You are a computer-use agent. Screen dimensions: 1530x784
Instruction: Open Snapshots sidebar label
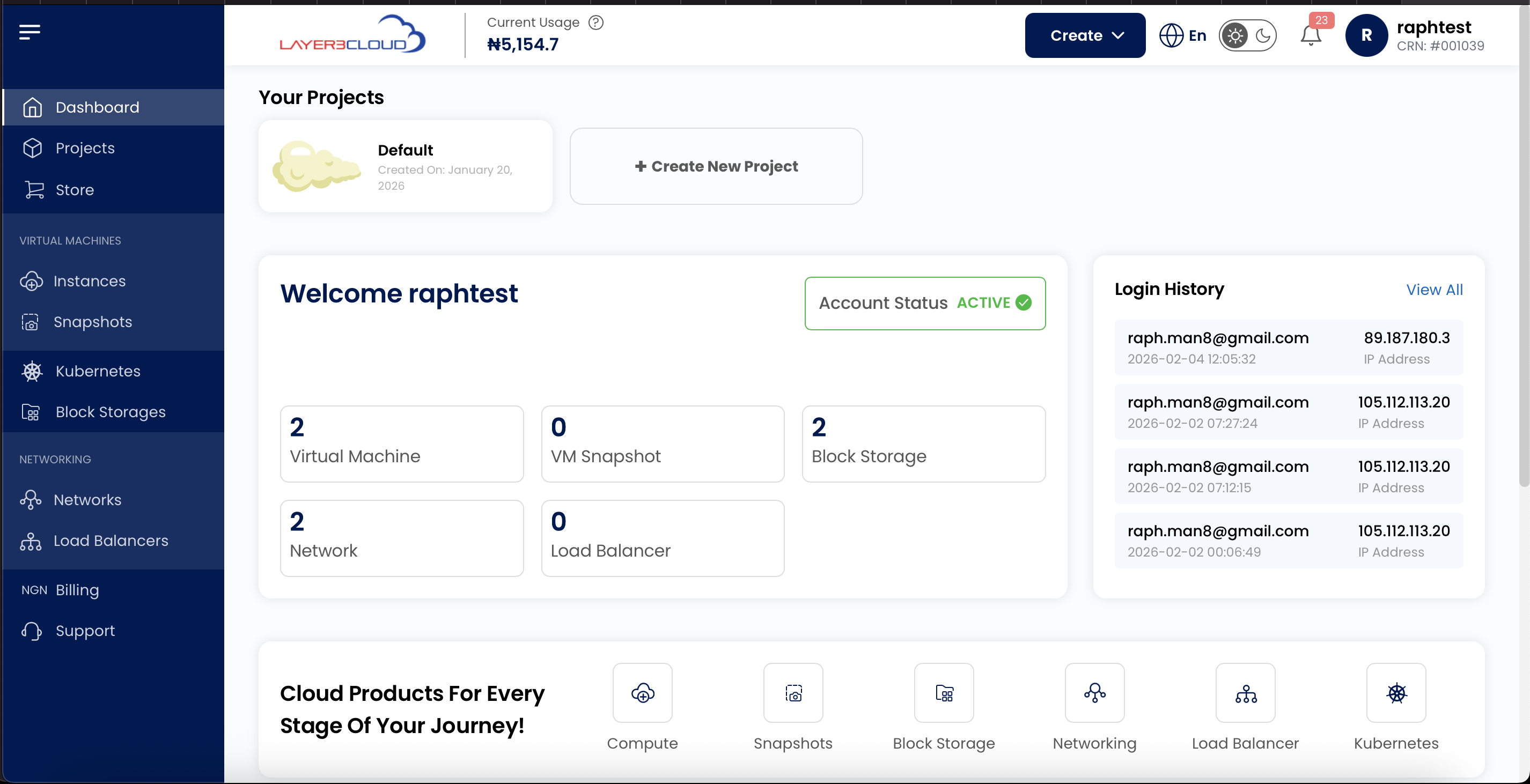[x=93, y=322]
